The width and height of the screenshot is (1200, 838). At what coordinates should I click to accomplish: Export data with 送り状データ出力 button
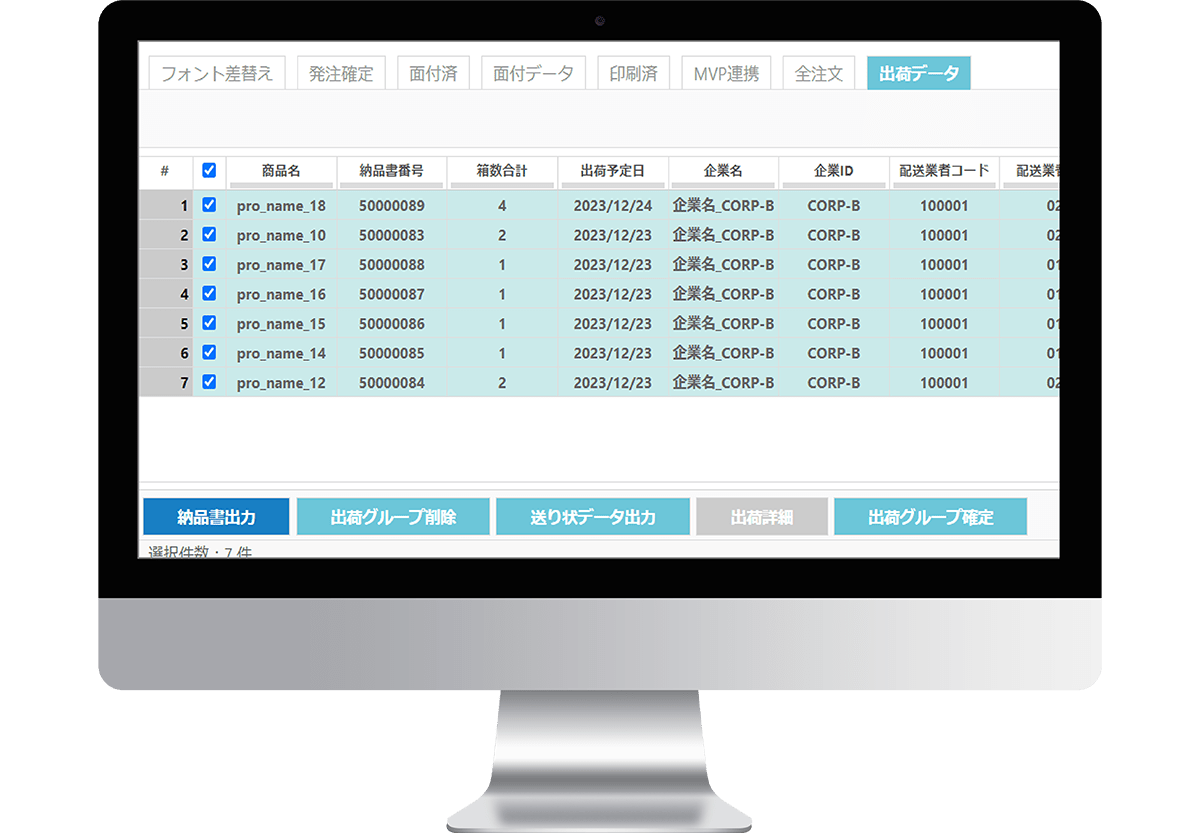592,517
